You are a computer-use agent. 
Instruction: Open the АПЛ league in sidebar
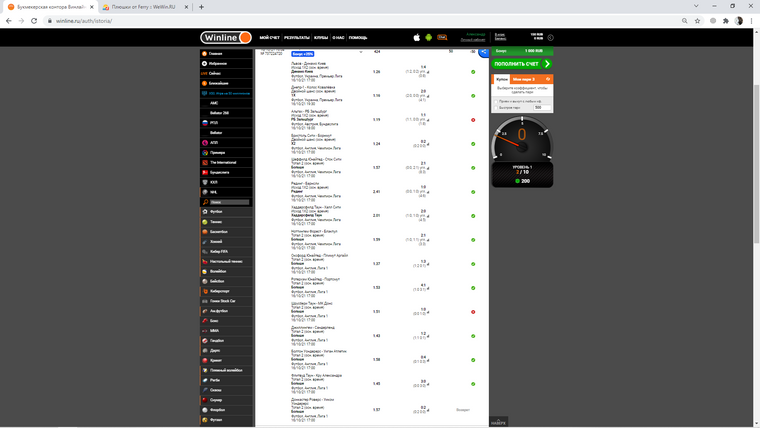pos(226,143)
